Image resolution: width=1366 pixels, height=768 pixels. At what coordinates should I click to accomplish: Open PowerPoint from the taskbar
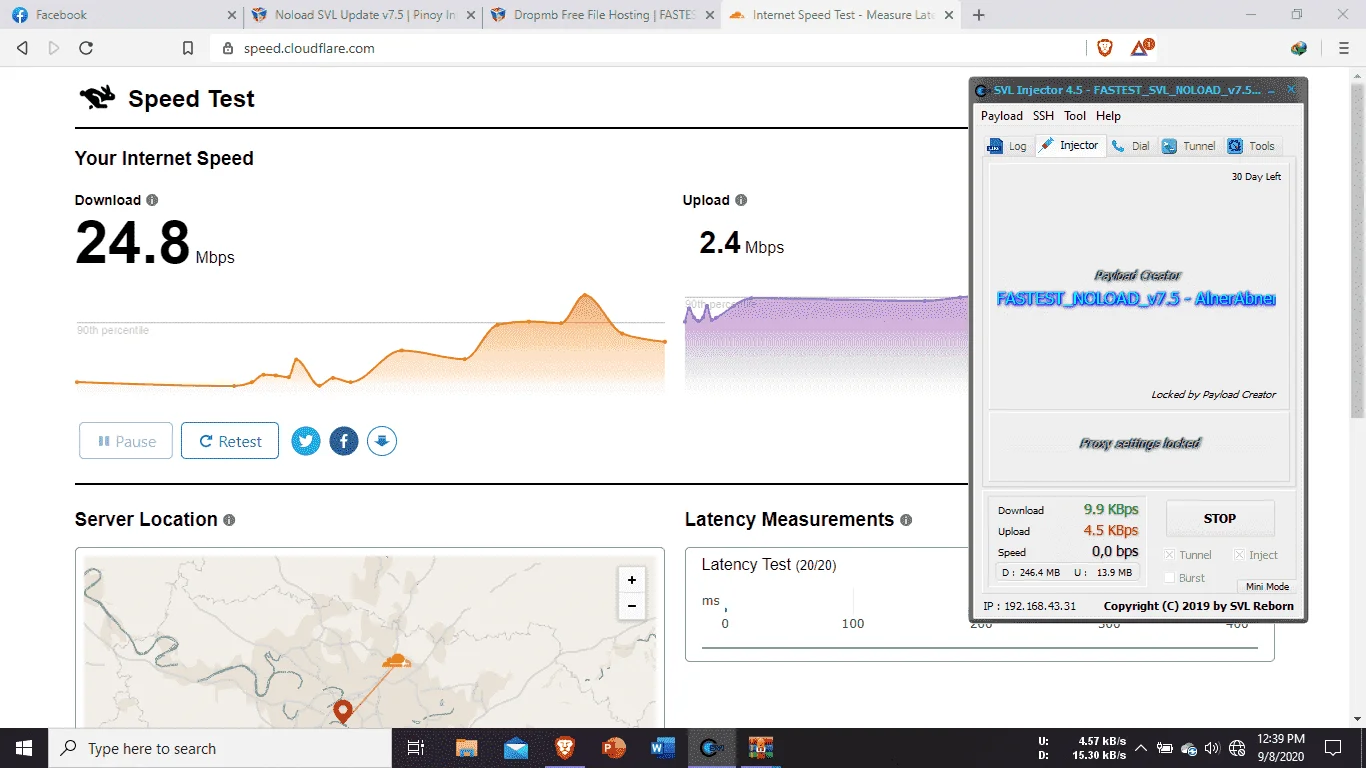(x=614, y=748)
